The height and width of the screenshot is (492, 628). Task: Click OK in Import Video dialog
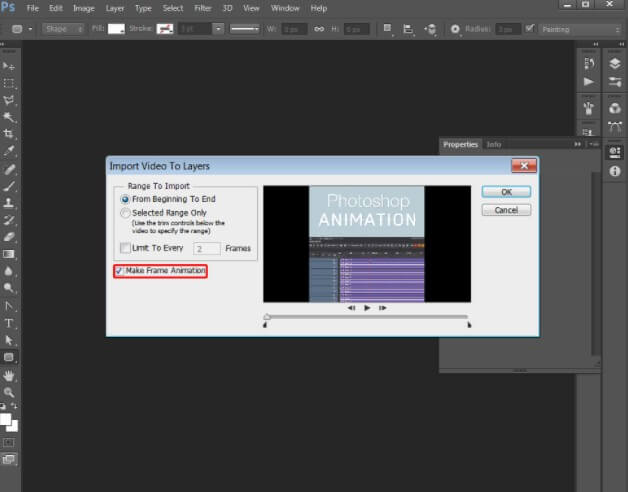coord(506,192)
